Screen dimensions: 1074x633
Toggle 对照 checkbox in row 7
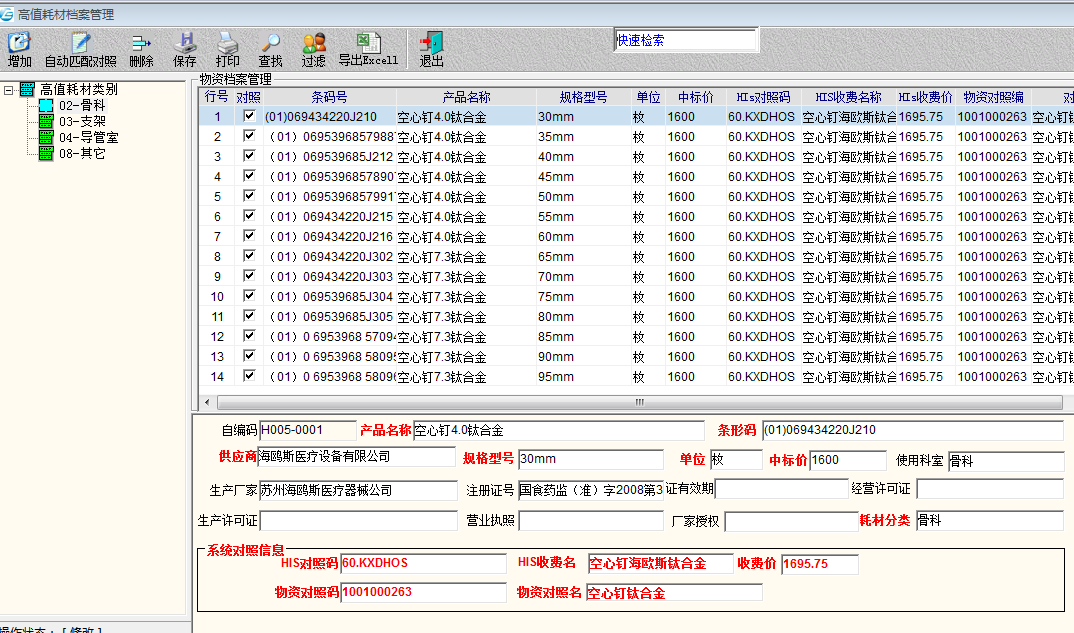[249, 236]
